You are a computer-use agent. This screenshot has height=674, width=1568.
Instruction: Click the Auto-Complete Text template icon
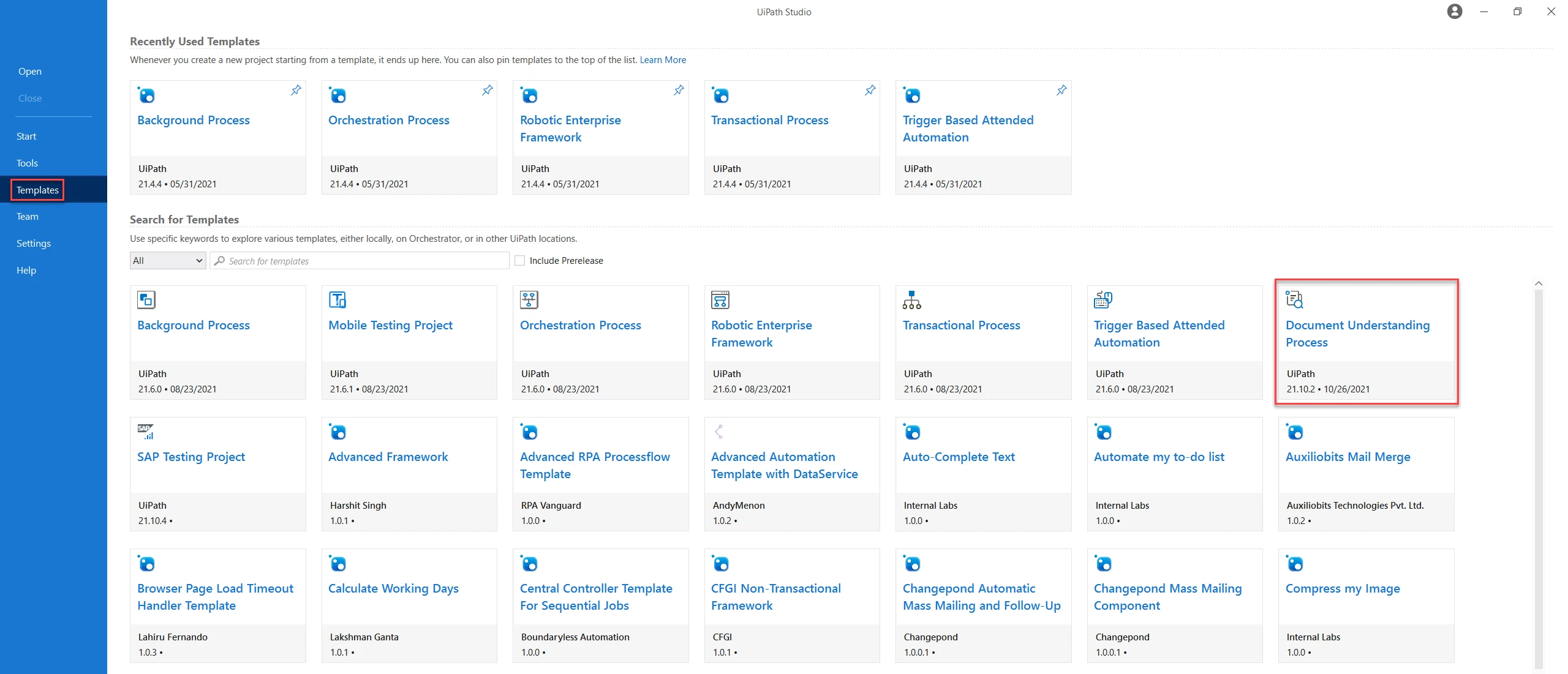click(911, 432)
